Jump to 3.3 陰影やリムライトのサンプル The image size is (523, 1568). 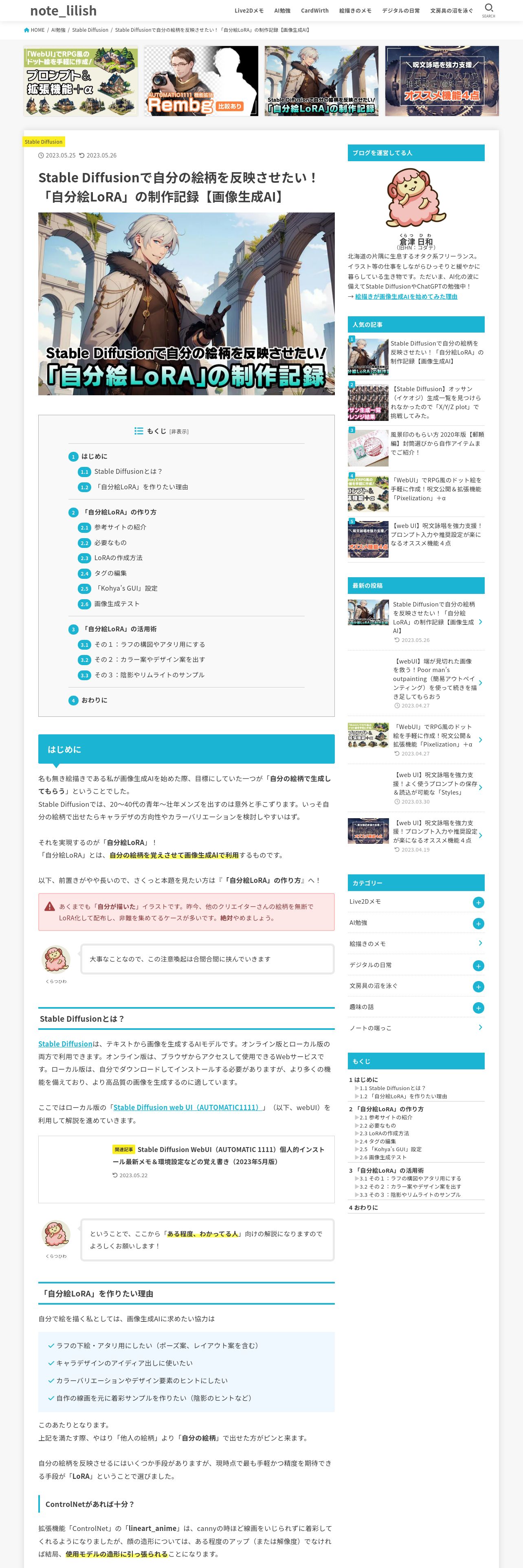tap(149, 675)
